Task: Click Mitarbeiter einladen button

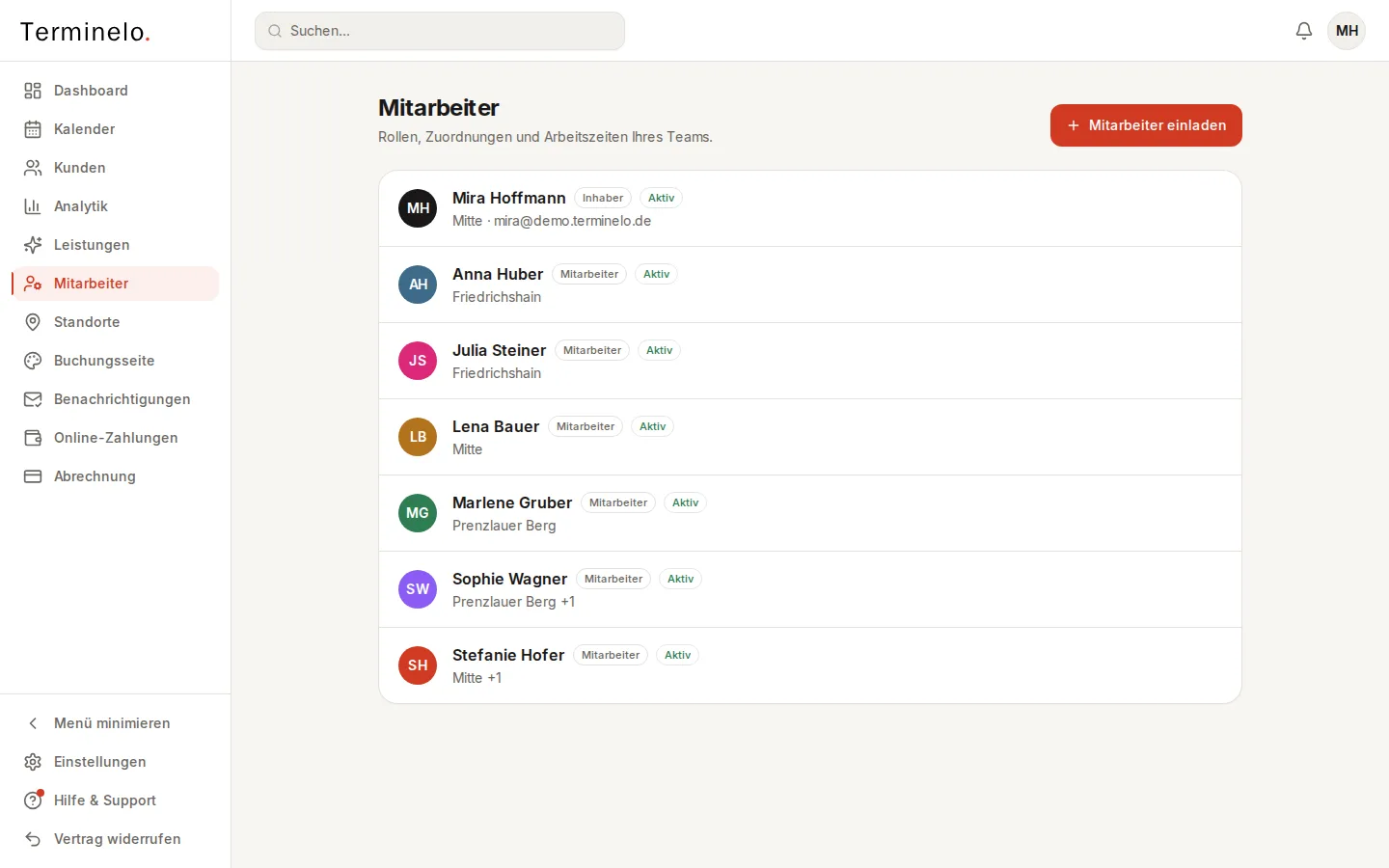Action: 1146,125
